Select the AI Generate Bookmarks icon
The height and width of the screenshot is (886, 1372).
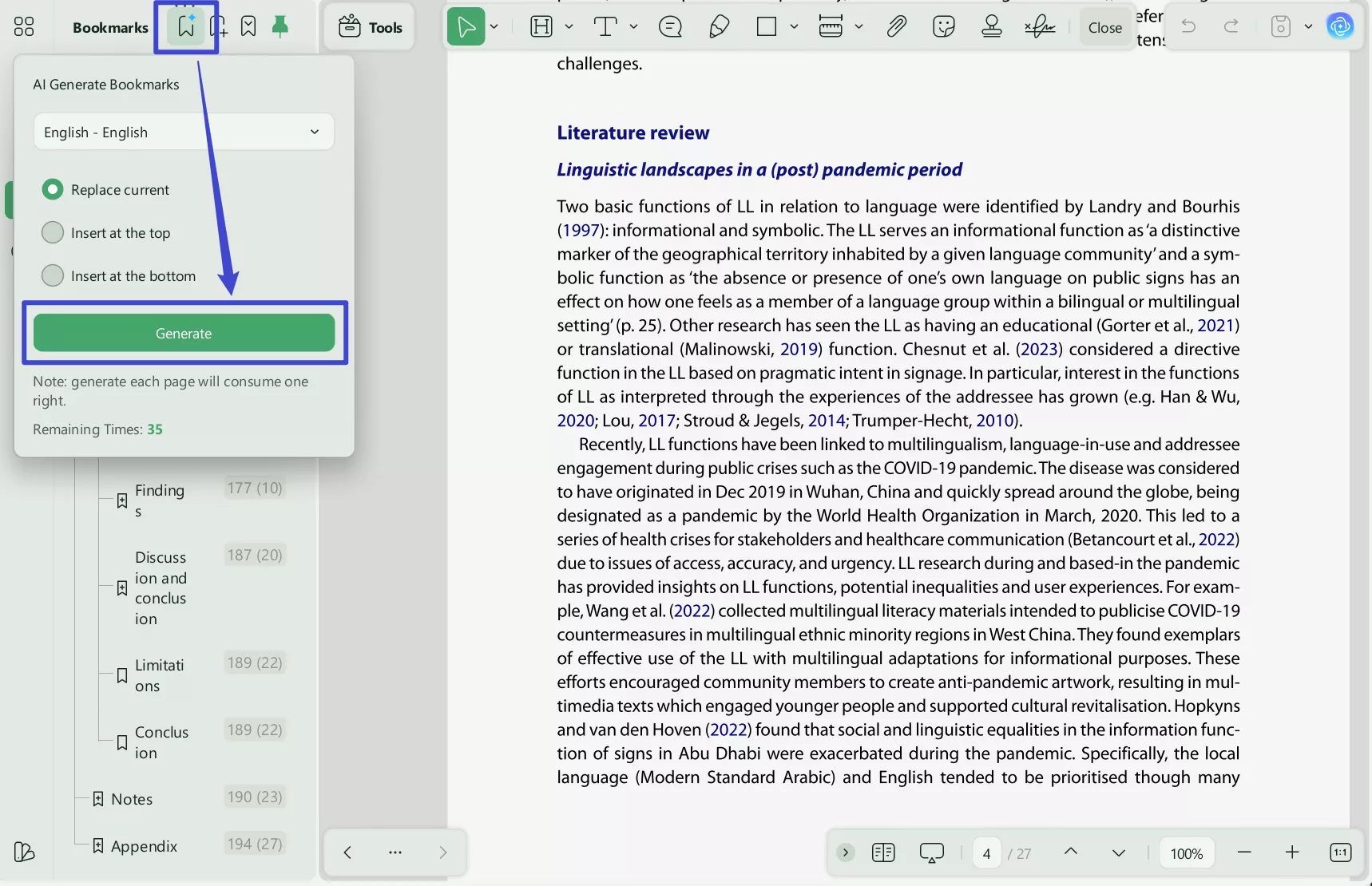(186, 26)
